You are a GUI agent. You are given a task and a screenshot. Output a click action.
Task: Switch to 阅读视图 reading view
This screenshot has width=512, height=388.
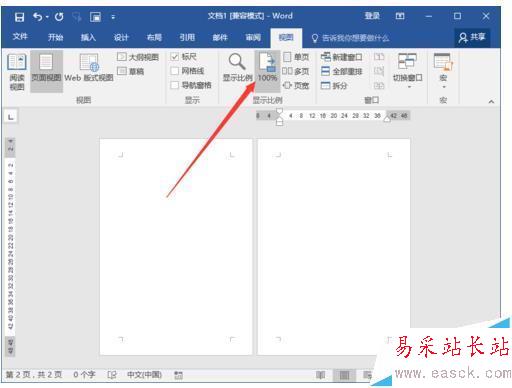(17, 72)
